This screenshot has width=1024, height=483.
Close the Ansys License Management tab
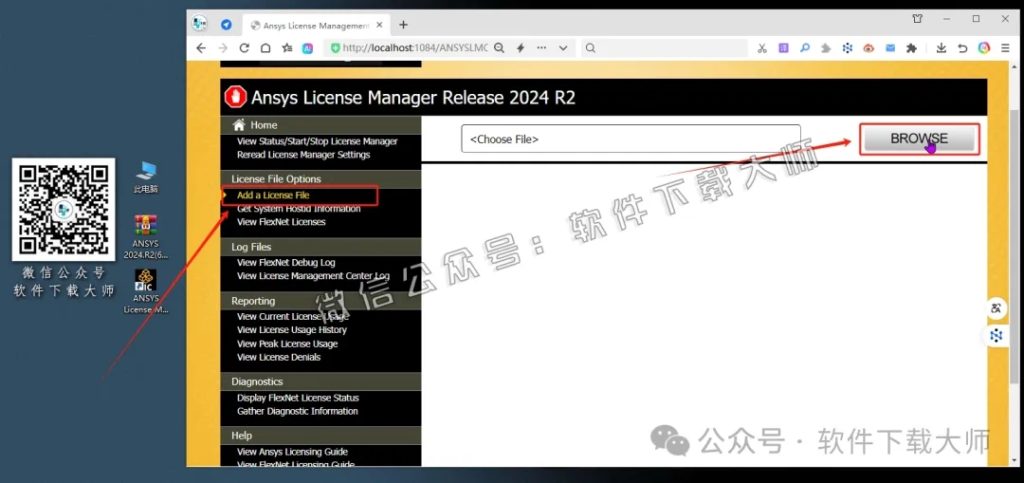(x=379, y=25)
